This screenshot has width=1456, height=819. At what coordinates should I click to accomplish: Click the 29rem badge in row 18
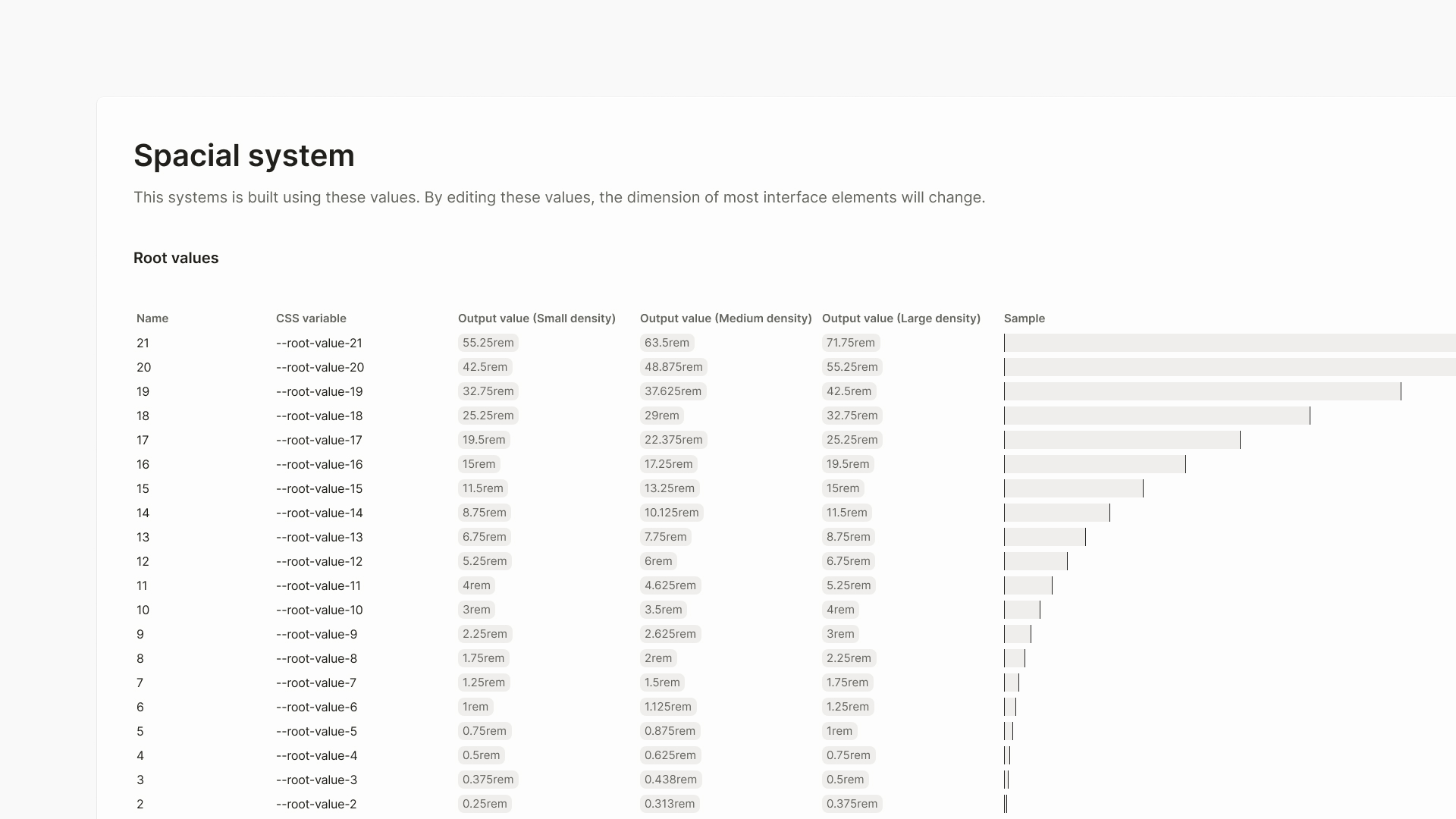pyautogui.click(x=661, y=416)
